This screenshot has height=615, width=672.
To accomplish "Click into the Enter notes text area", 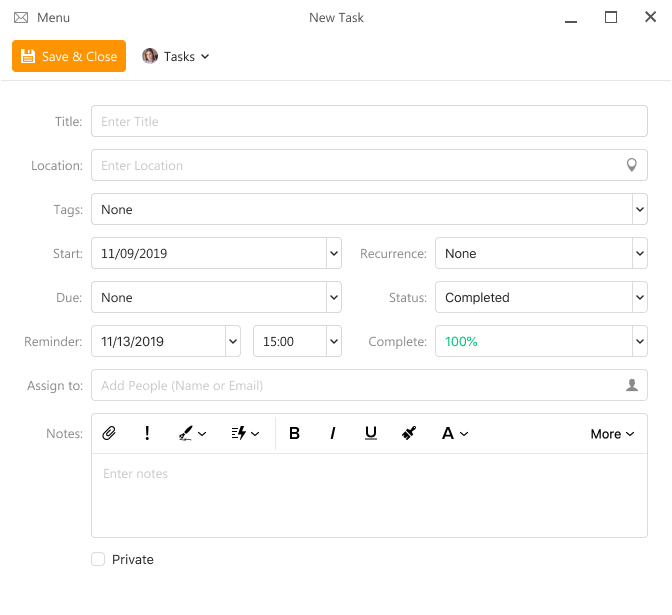I will [369, 495].
